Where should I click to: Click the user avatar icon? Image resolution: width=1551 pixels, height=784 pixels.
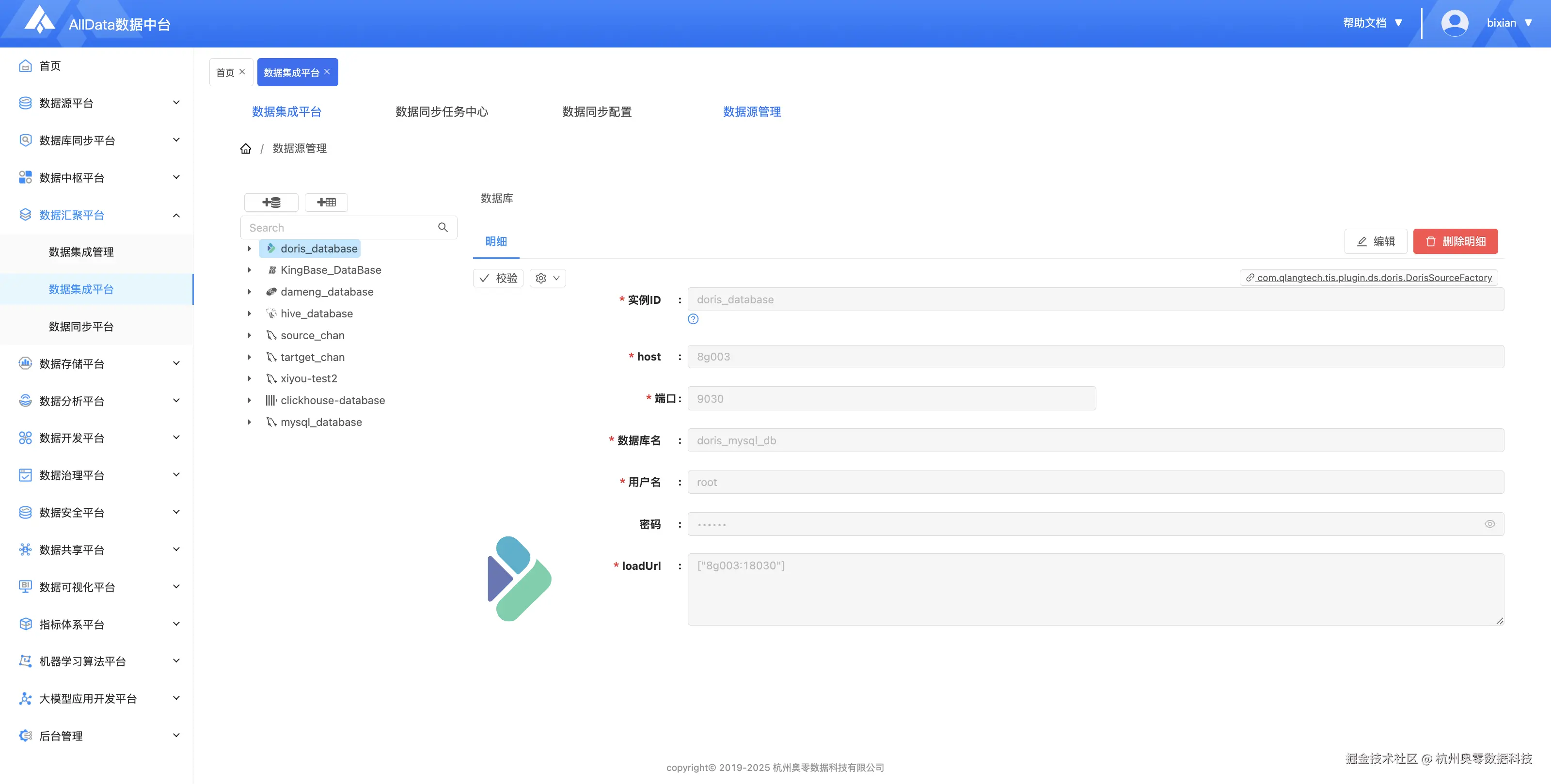(1454, 23)
